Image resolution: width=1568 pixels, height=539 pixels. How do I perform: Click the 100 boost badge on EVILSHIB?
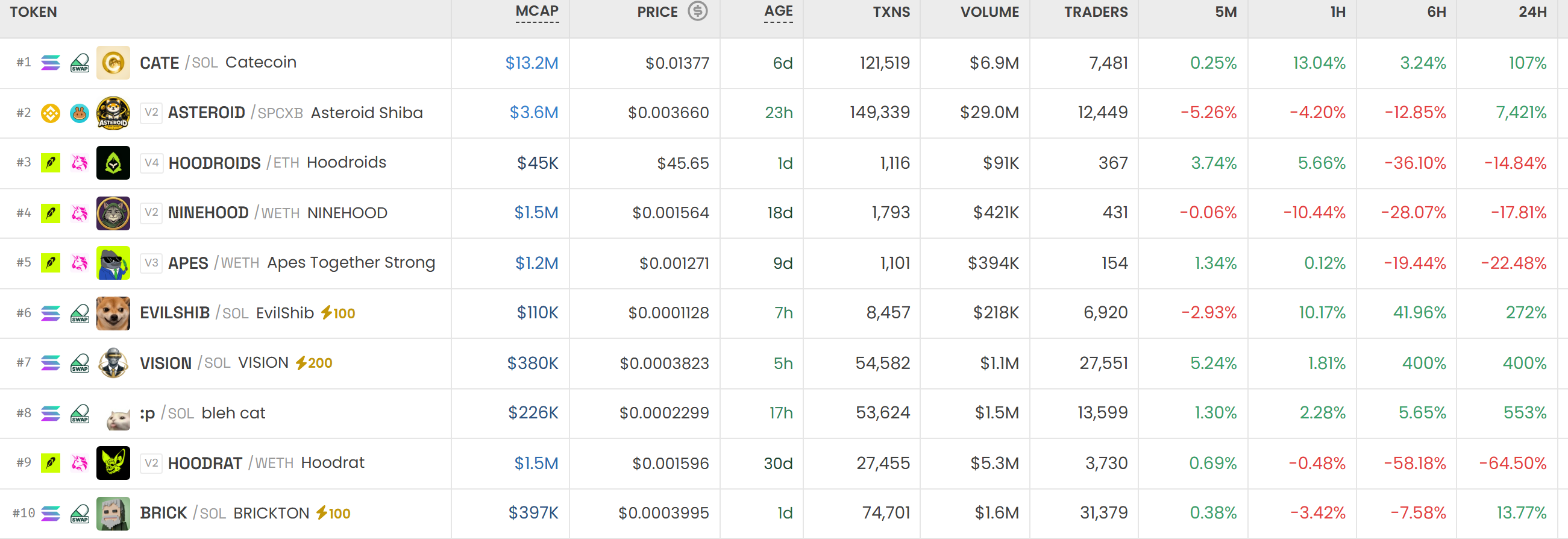click(x=338, y=313)
